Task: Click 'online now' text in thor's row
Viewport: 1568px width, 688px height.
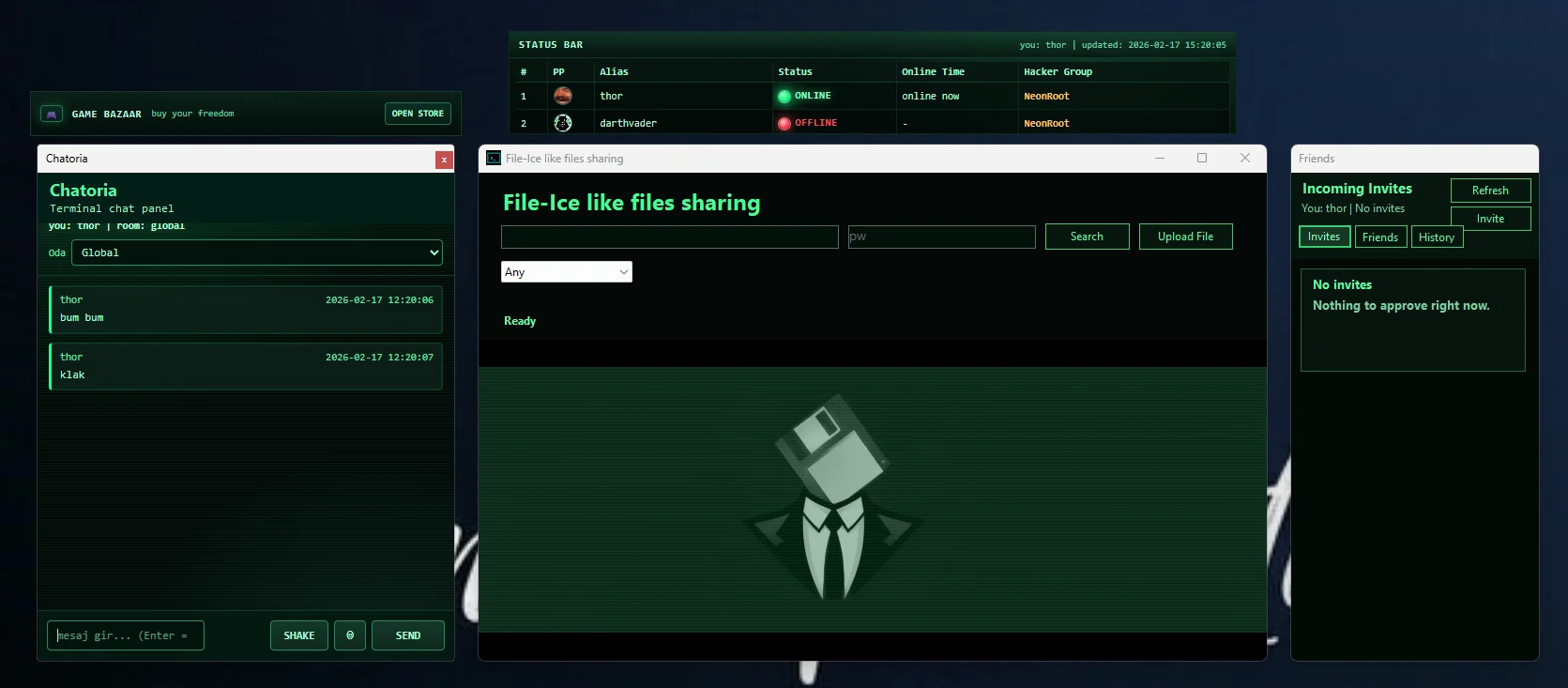Action: point(930,96)
